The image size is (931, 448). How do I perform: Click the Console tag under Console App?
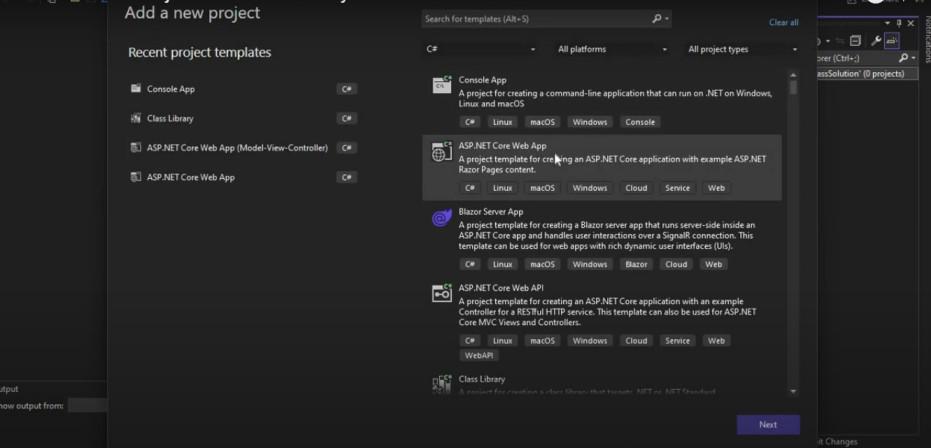click(640, 122)
